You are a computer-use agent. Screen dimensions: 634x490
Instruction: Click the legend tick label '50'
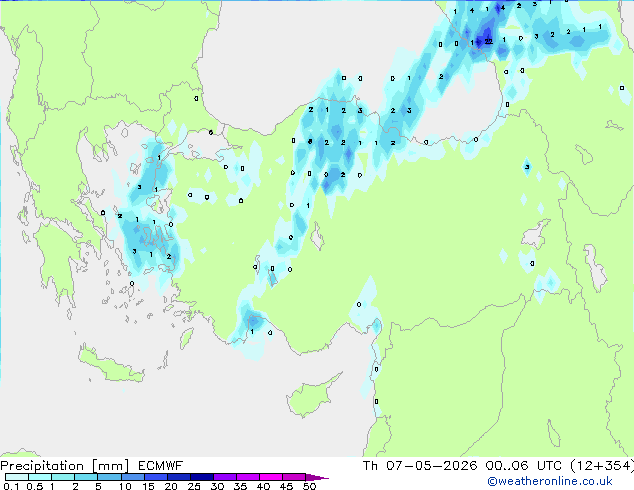(x=309, y=486)
